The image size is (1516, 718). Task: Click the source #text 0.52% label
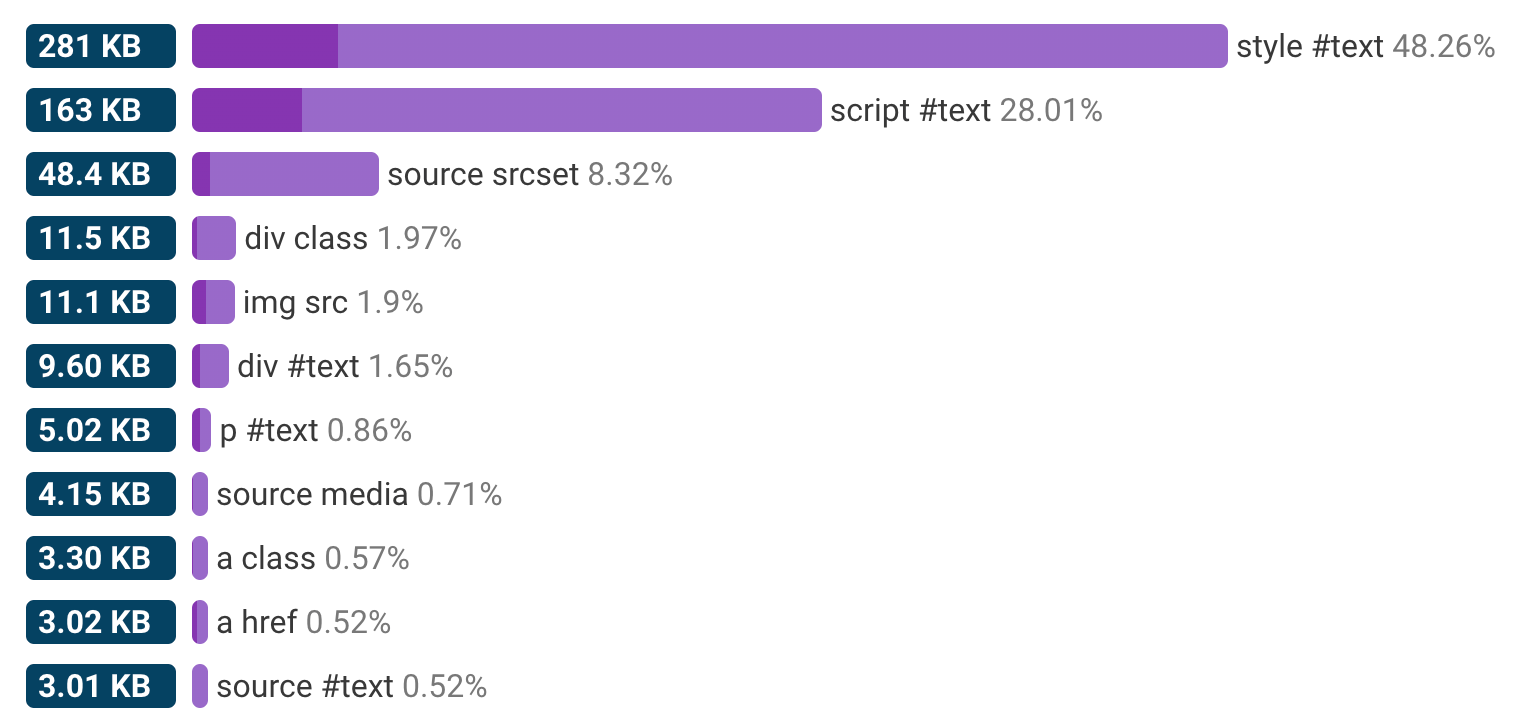(x=352, y=686)
